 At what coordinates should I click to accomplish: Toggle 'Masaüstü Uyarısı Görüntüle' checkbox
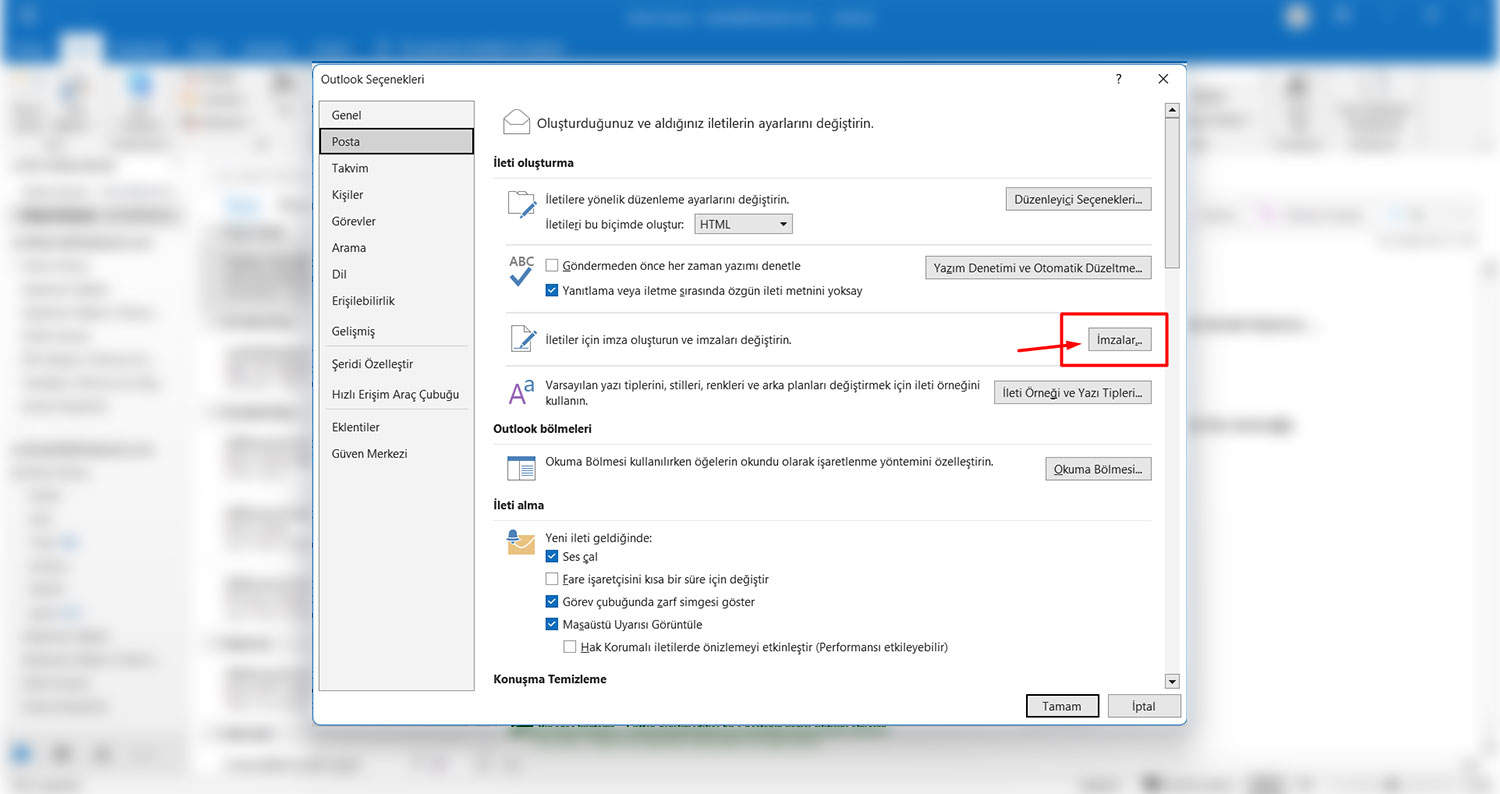[552, 625]
